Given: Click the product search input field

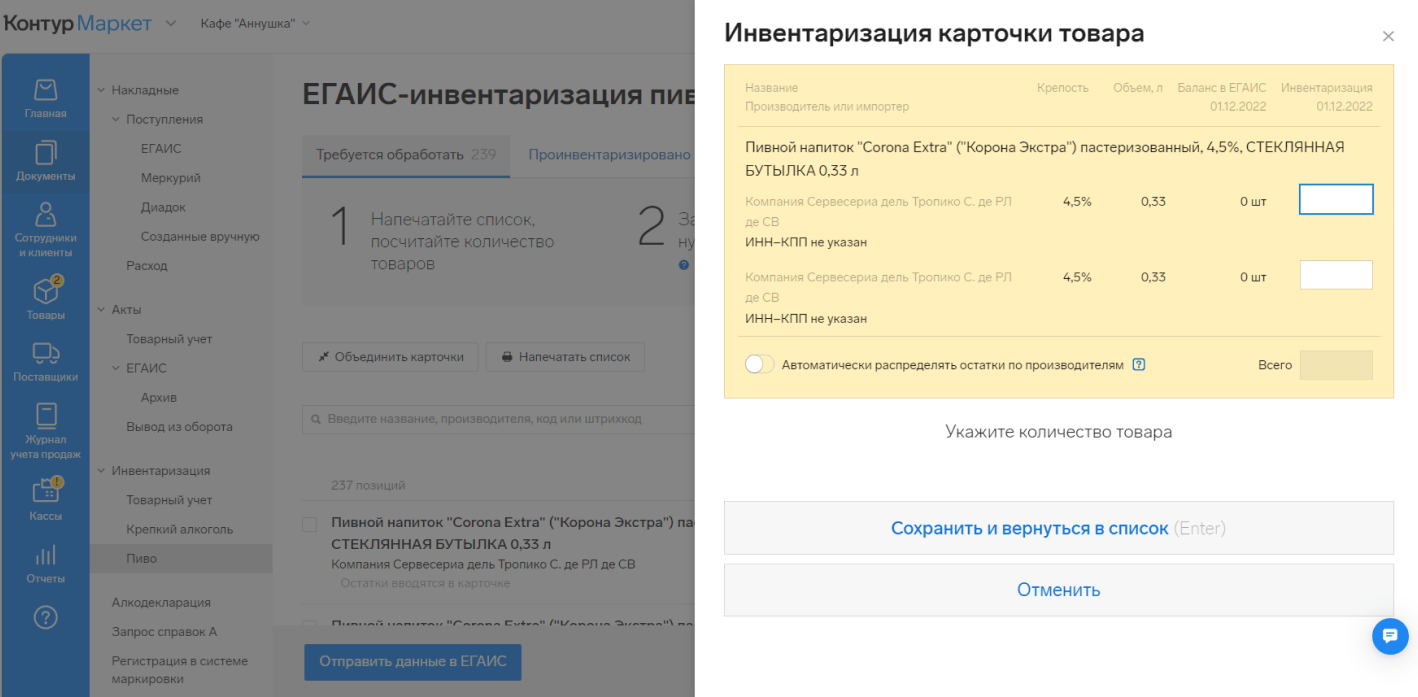Looking at the screenshot, I should click(498, 419).
